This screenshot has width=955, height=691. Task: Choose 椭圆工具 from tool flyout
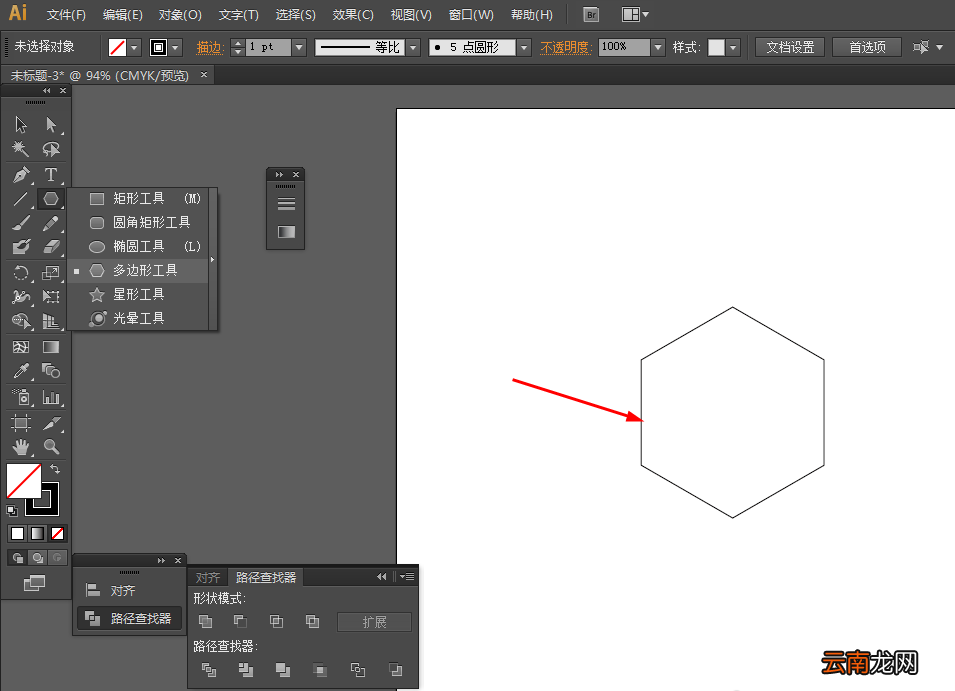(x=139, y=247)
